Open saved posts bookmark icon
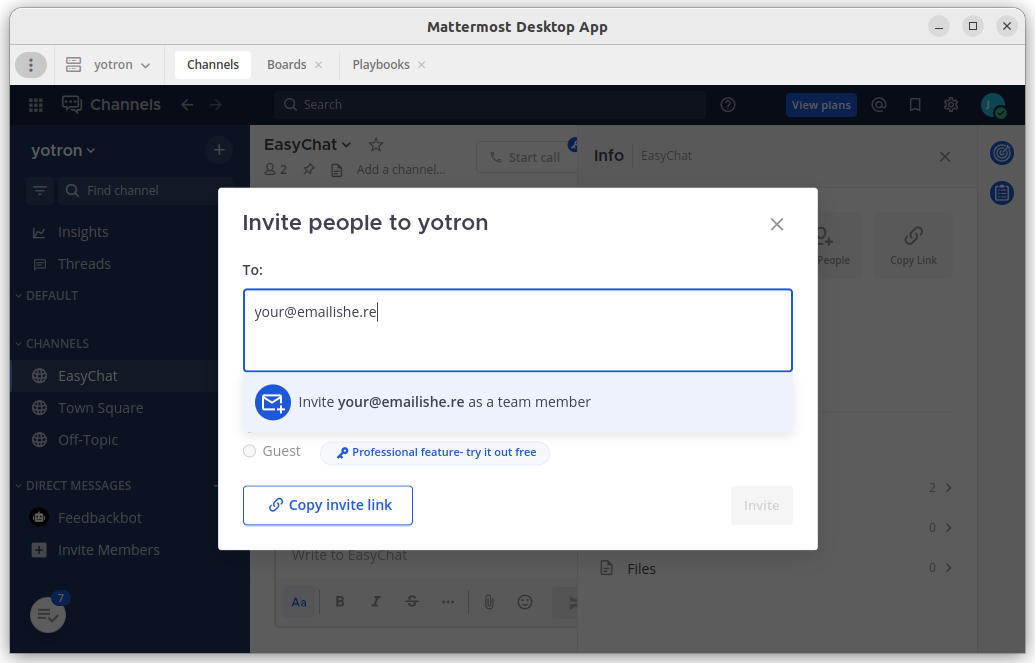 [x=915, y=104]
